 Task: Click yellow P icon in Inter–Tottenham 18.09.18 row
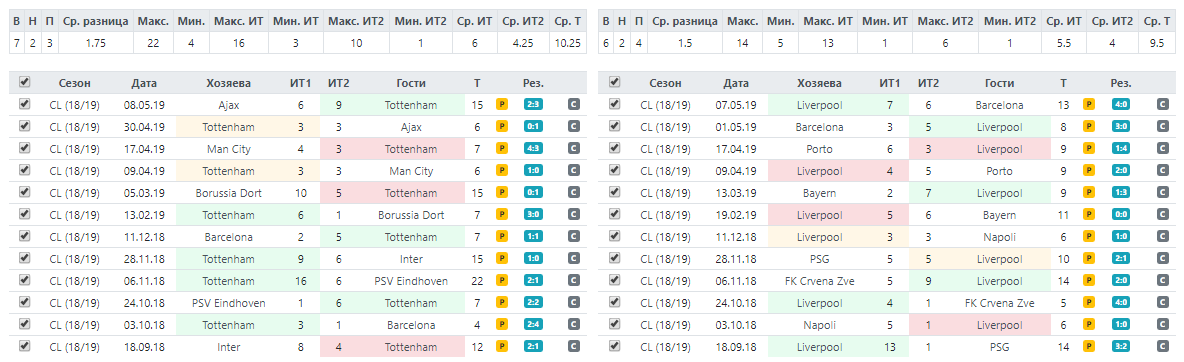pos(501,347)
